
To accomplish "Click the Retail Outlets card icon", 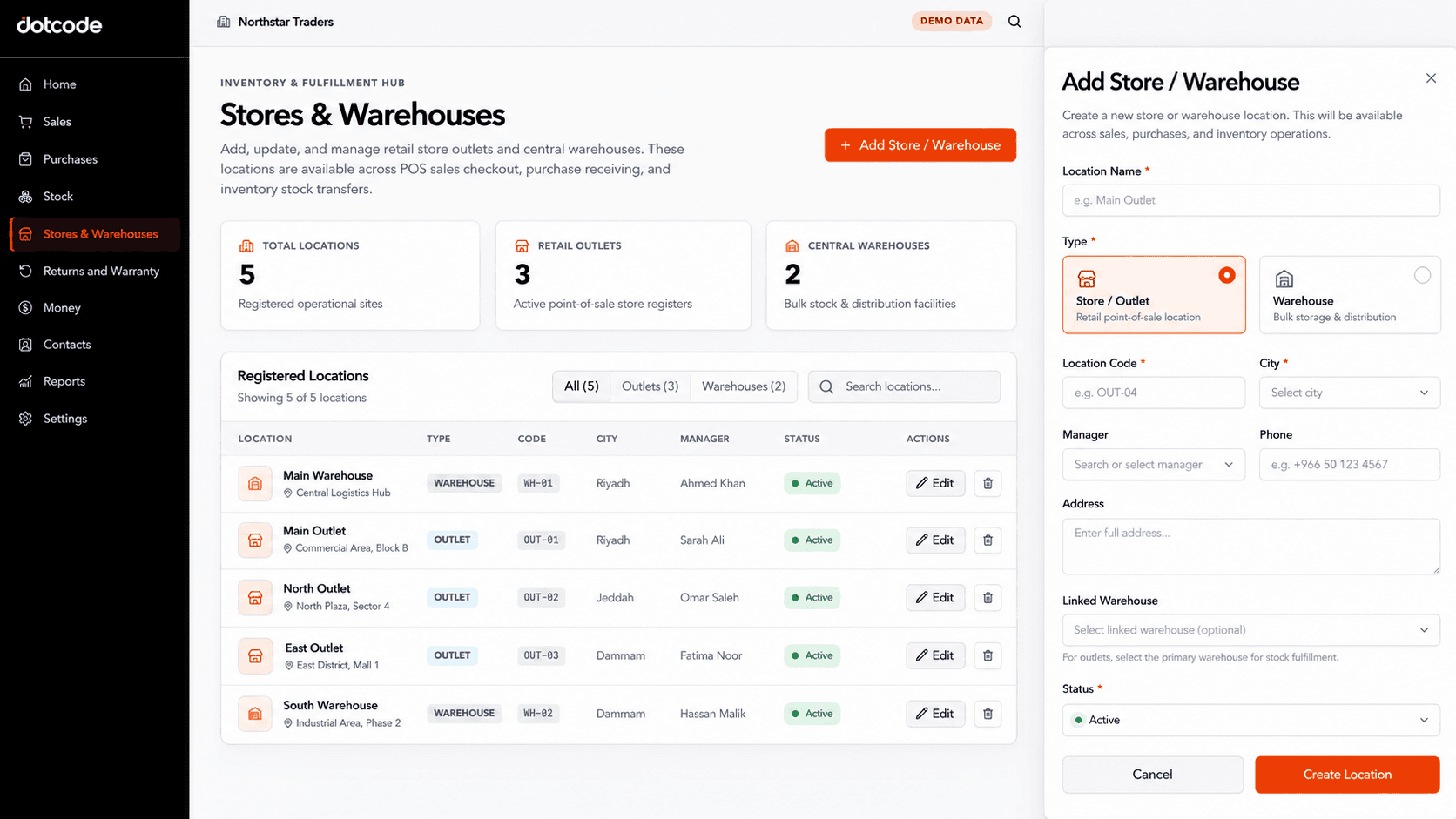I will [522, 246].
